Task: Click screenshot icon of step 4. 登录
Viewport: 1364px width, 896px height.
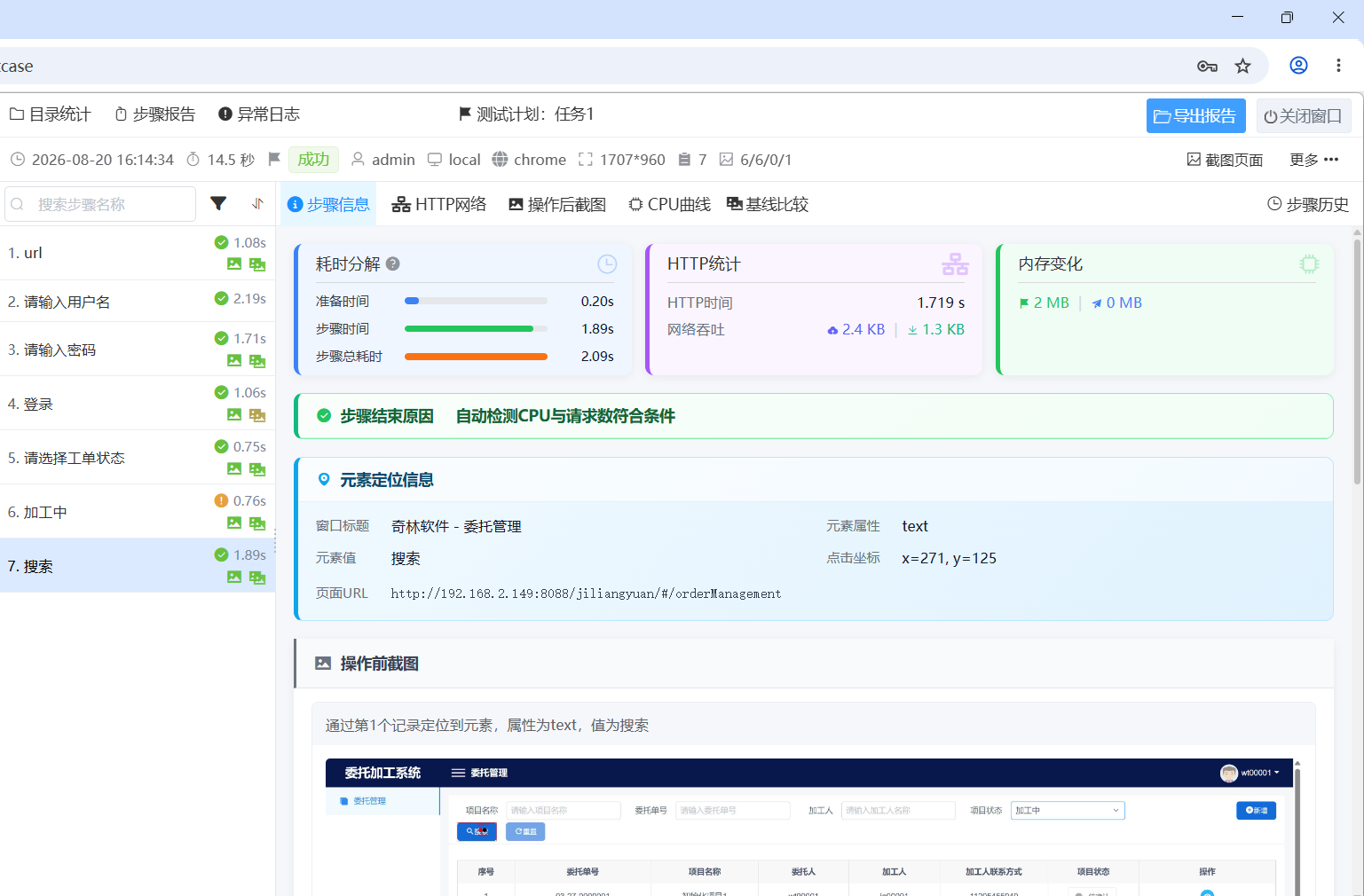Action: (234, 414)
